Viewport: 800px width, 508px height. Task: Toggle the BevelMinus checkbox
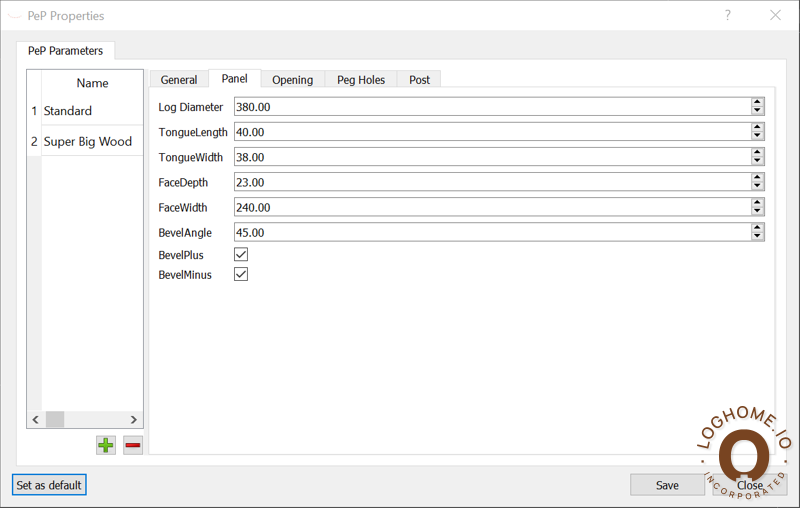pyautogui.click(x=241, y=274)
